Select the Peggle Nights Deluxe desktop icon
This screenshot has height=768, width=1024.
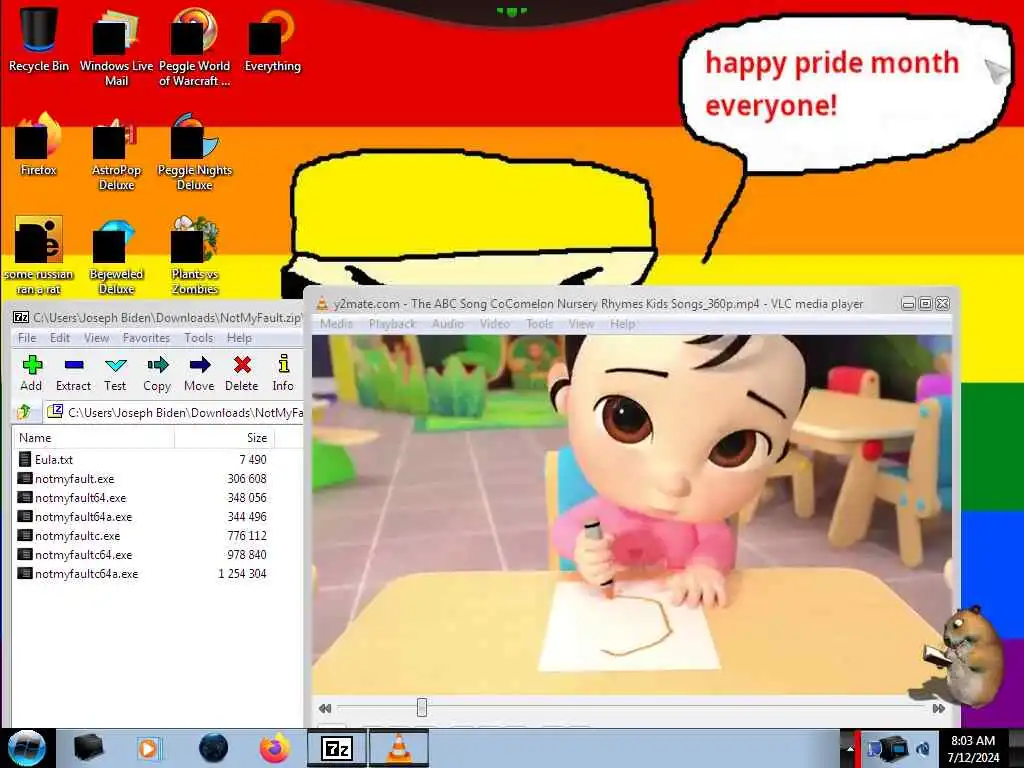[x=195, y=152]
